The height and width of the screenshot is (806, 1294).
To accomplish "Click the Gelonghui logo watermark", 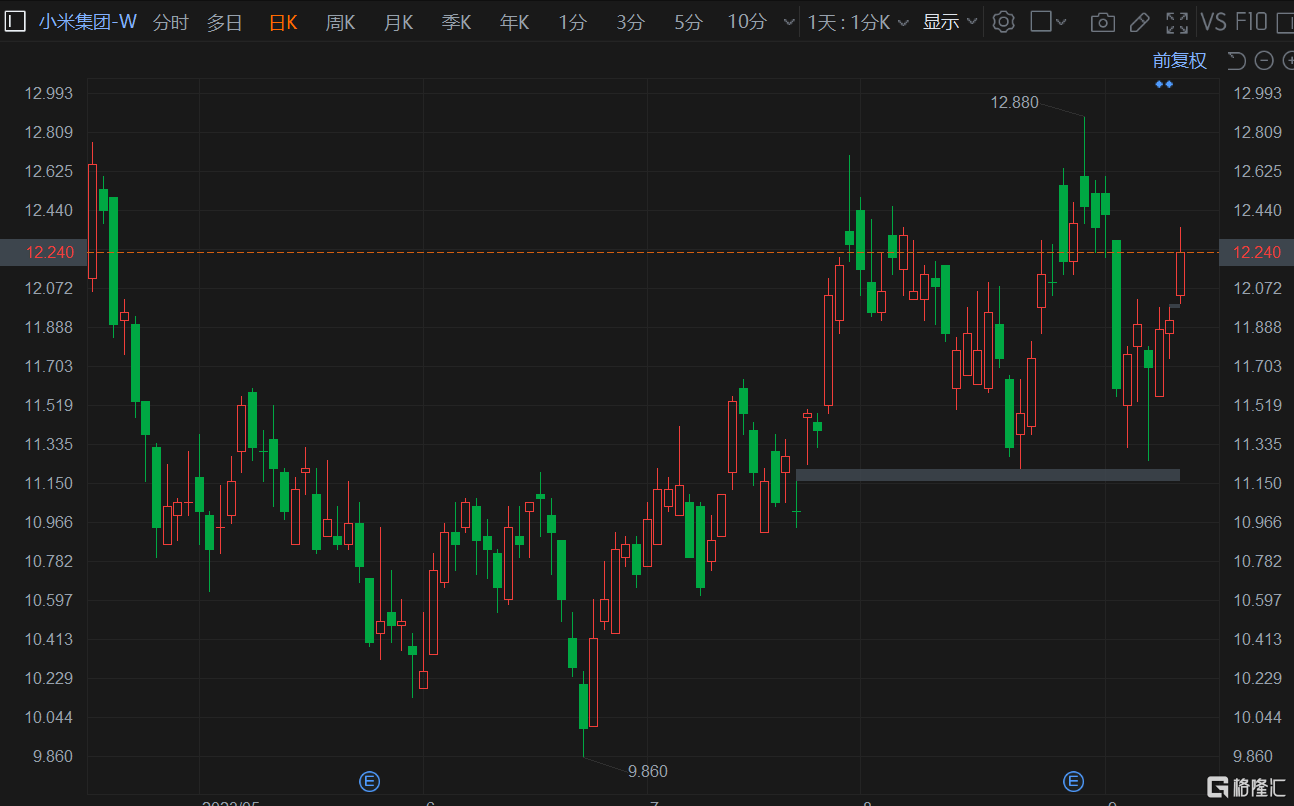I will 1245,787.
